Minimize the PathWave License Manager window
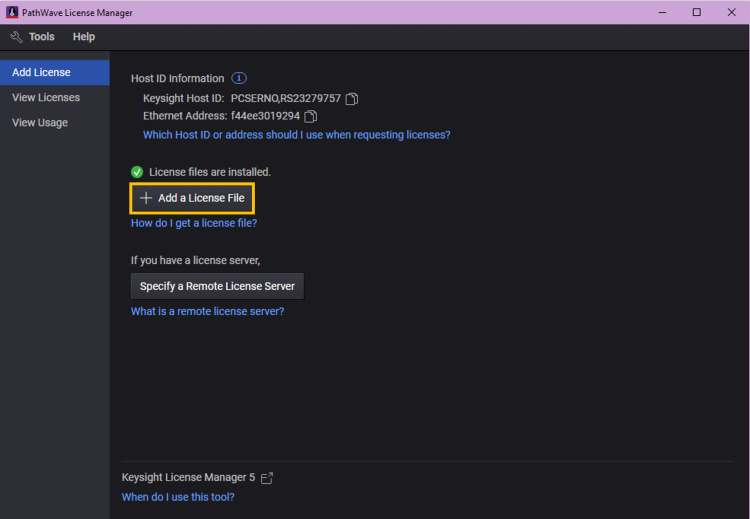The width and height of the screenshot is (750, 519). click(x=662, y=12)
